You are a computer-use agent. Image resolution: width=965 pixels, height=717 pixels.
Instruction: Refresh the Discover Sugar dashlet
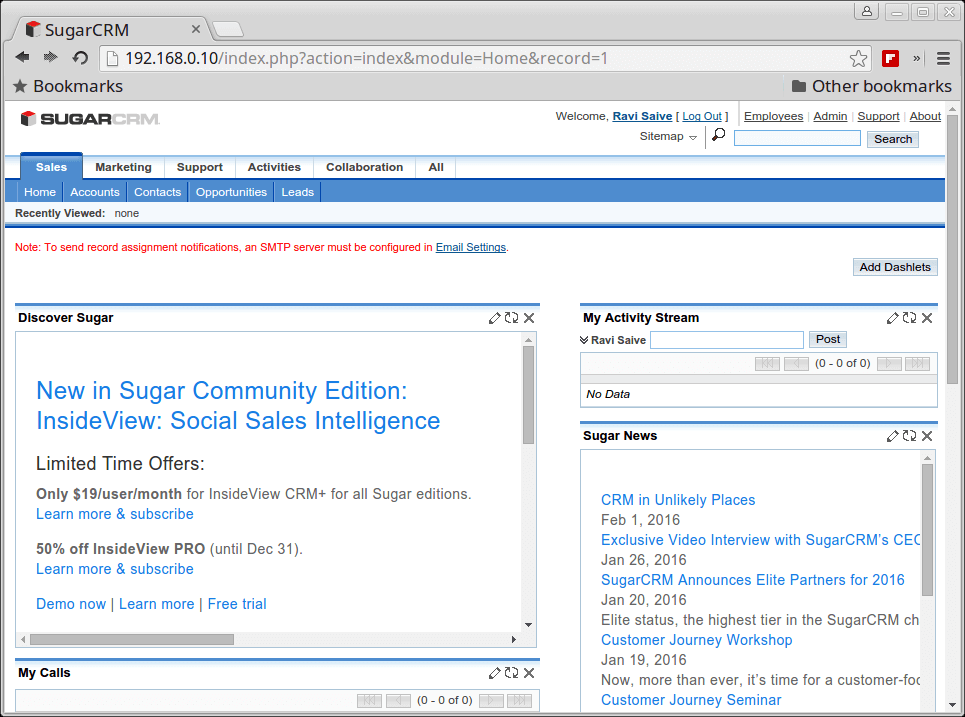click(x=511, y=318)
